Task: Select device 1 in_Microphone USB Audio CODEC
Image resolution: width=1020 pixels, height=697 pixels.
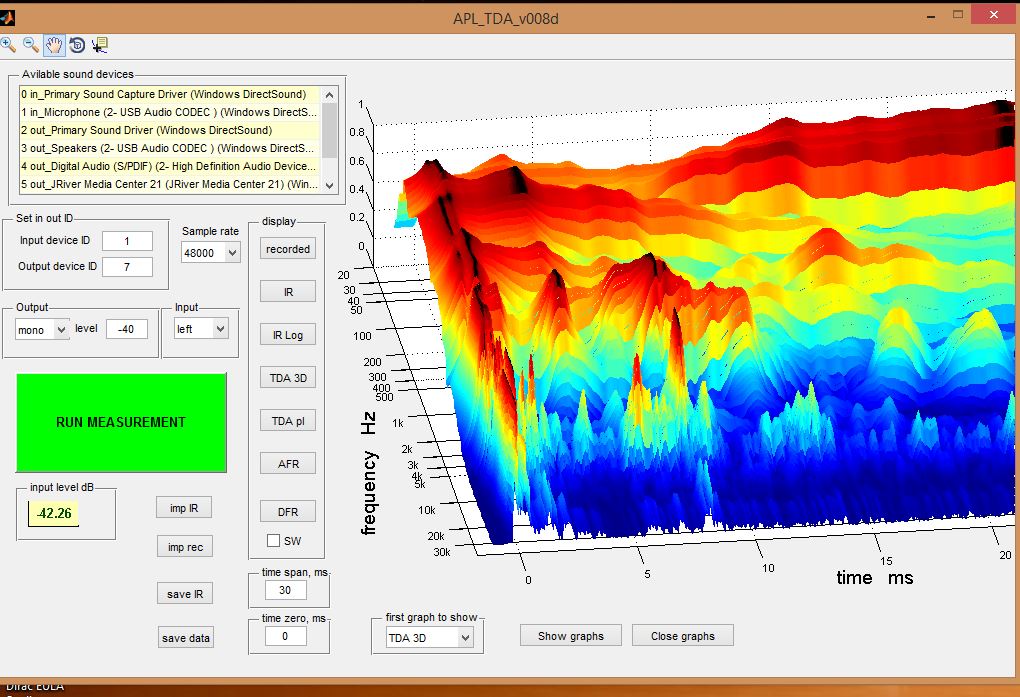Action: click(169, 112)
